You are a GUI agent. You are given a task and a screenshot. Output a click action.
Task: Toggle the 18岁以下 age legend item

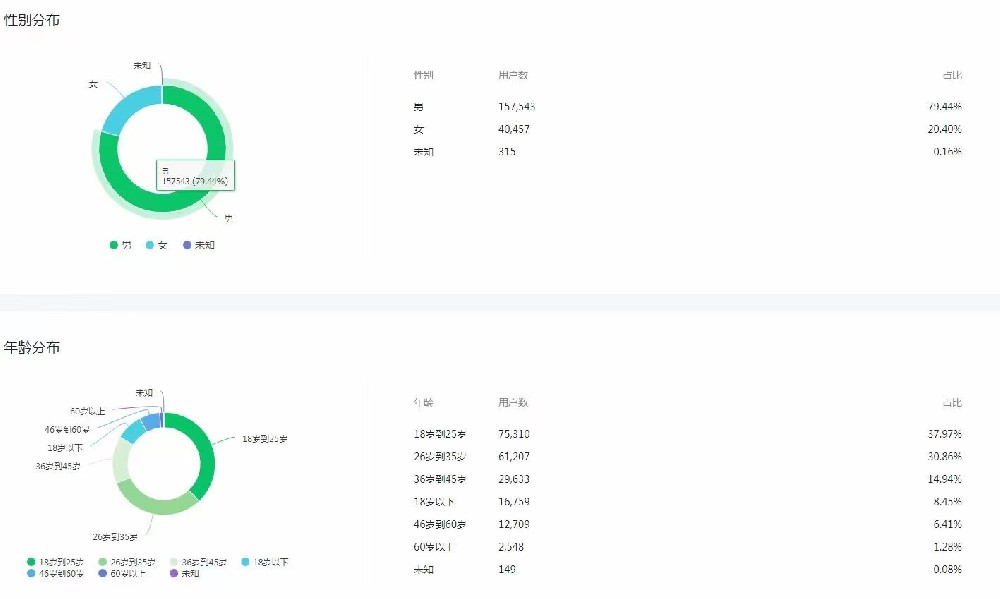[265, 562]
